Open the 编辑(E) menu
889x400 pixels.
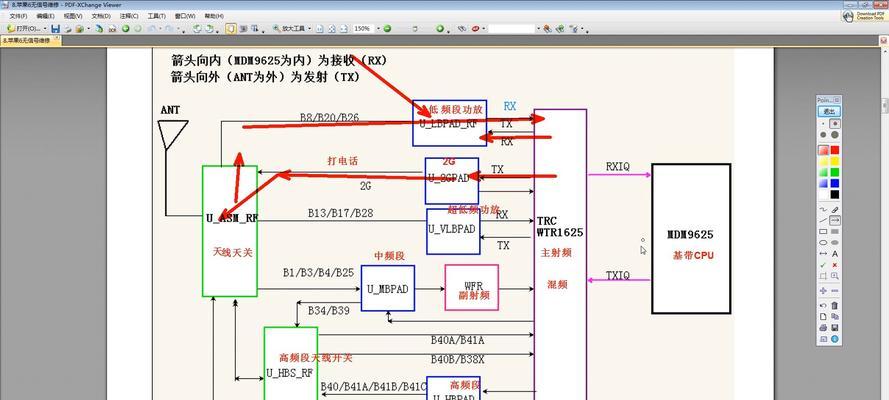(45, 16)
